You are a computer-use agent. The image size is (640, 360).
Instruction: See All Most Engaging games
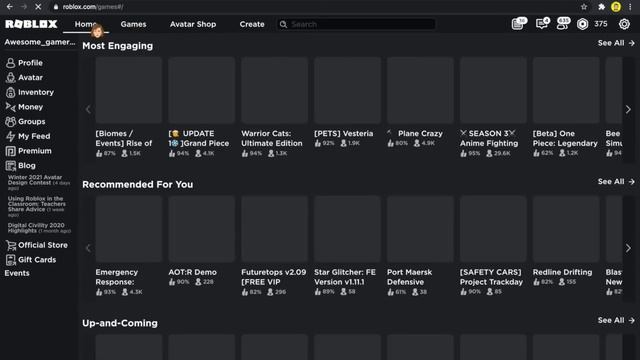[616, 43]
